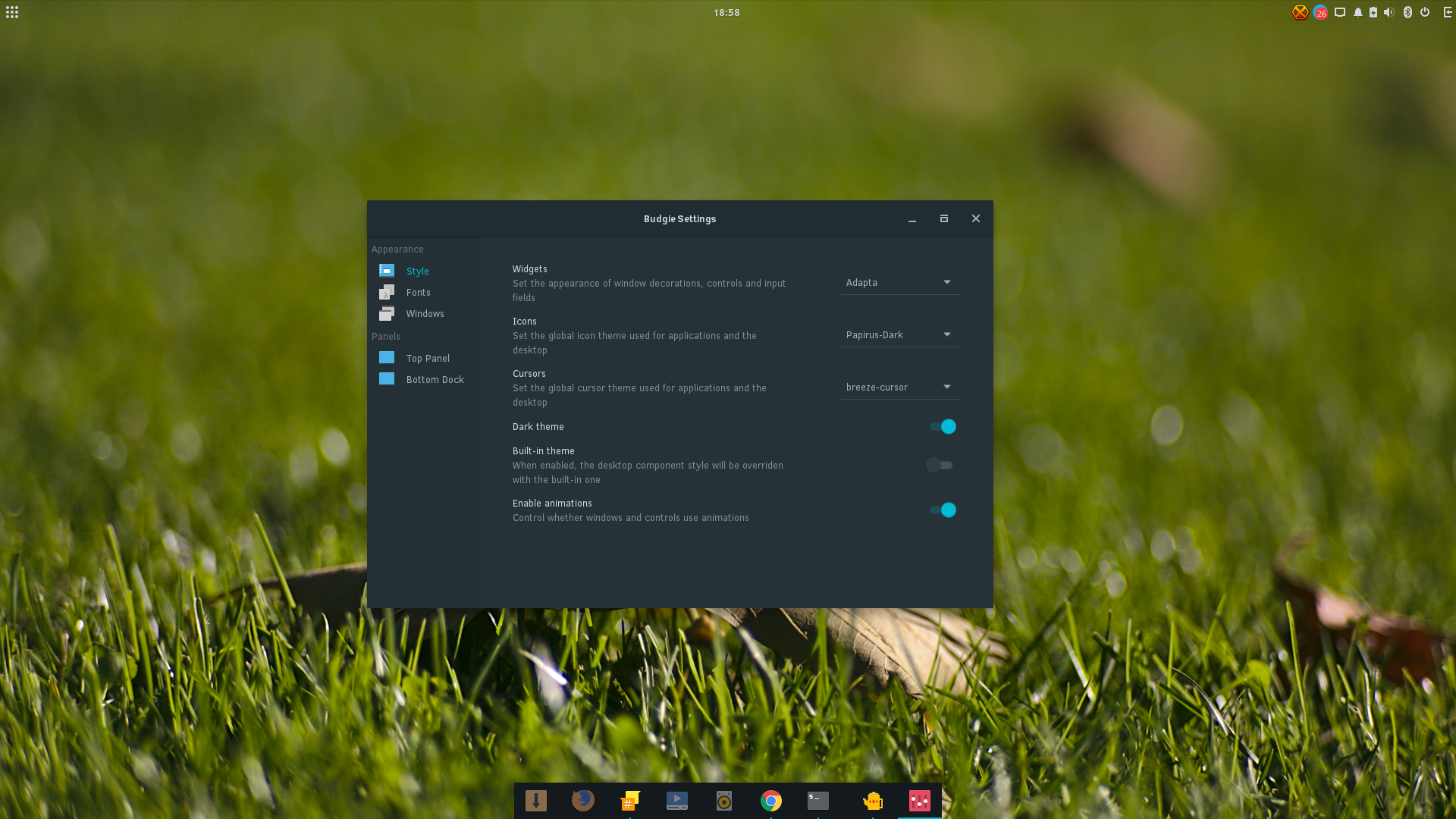
Task: Click the Widgets setting label
Action: click(x=529, y=269)
